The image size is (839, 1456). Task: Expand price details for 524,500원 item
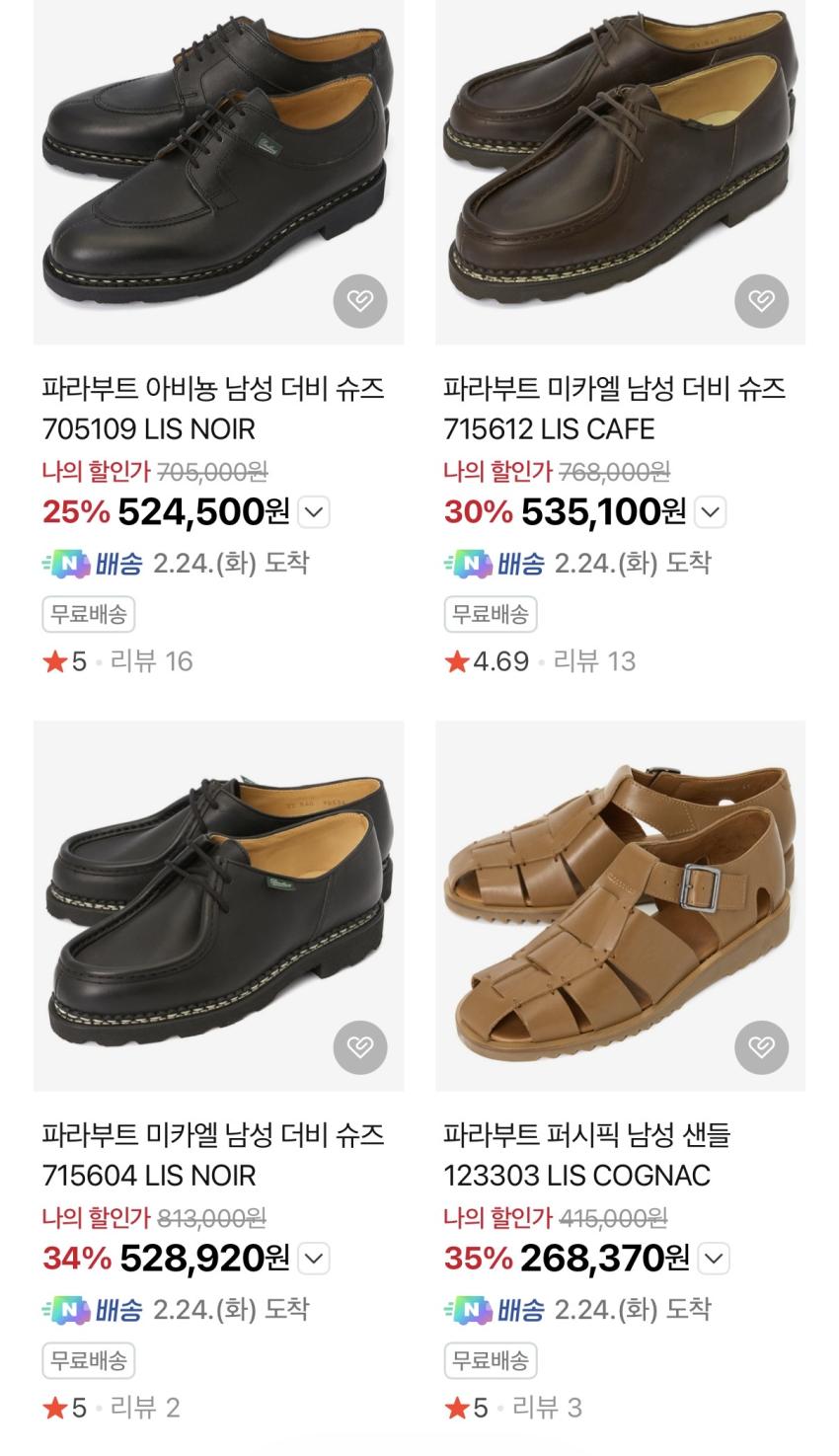pyautogui.click(x=313, y=512)
